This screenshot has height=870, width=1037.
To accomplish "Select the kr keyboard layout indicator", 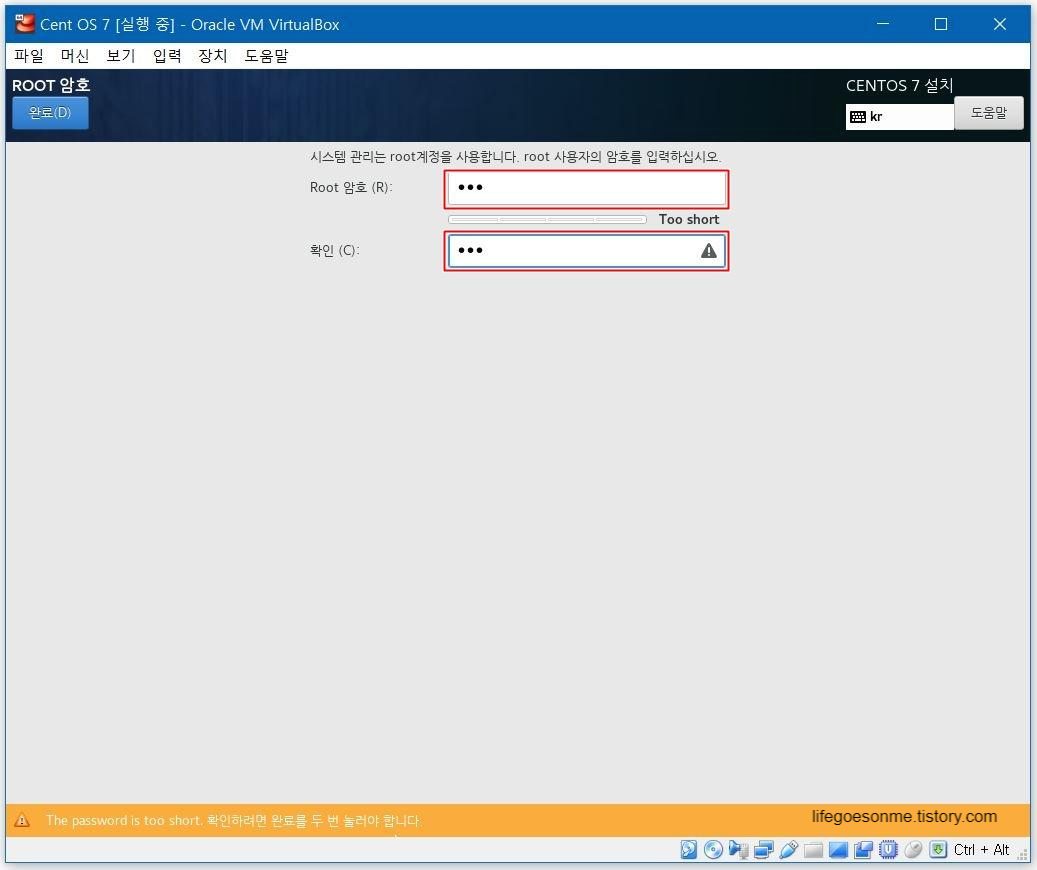I will point(899,117).
